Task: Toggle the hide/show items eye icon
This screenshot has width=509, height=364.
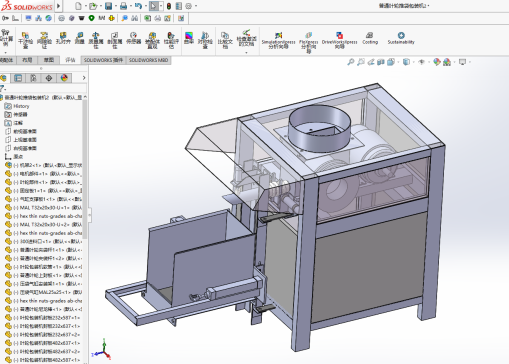Action: coord(421,62)
